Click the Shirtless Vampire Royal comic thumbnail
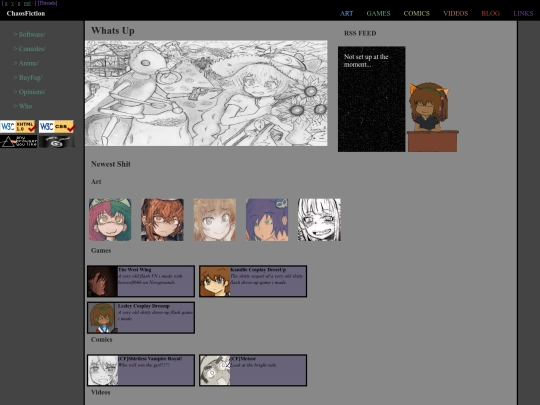This screenshot has height=405, width=540. tap(103, 370)
